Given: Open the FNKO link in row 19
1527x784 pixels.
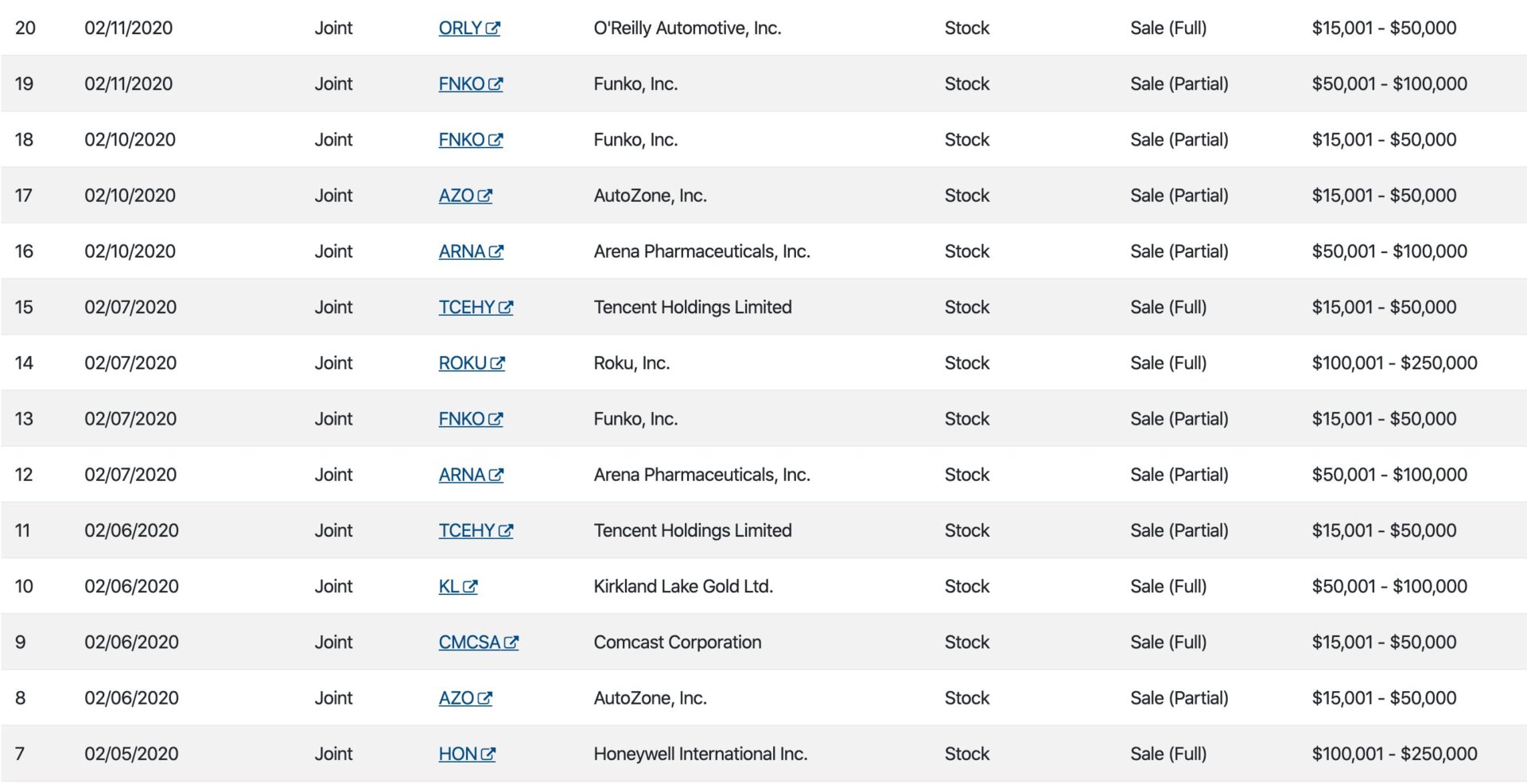Looking at the screenshot, I should [463, 83].
